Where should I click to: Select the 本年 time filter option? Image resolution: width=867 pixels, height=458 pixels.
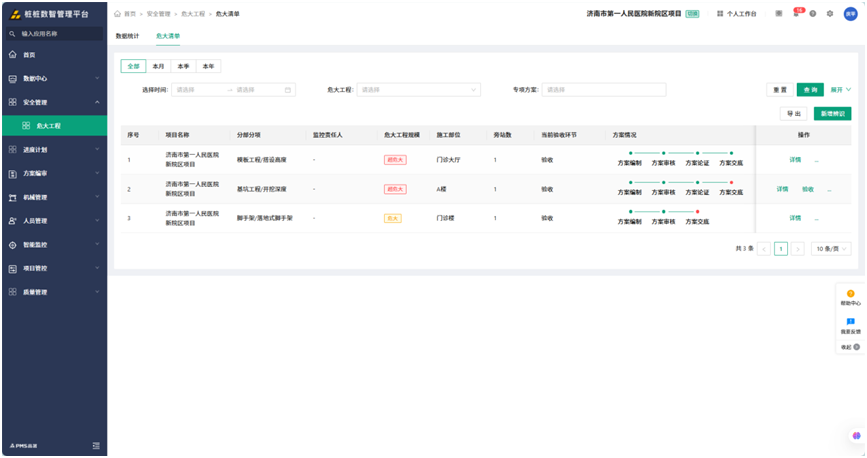208,66
